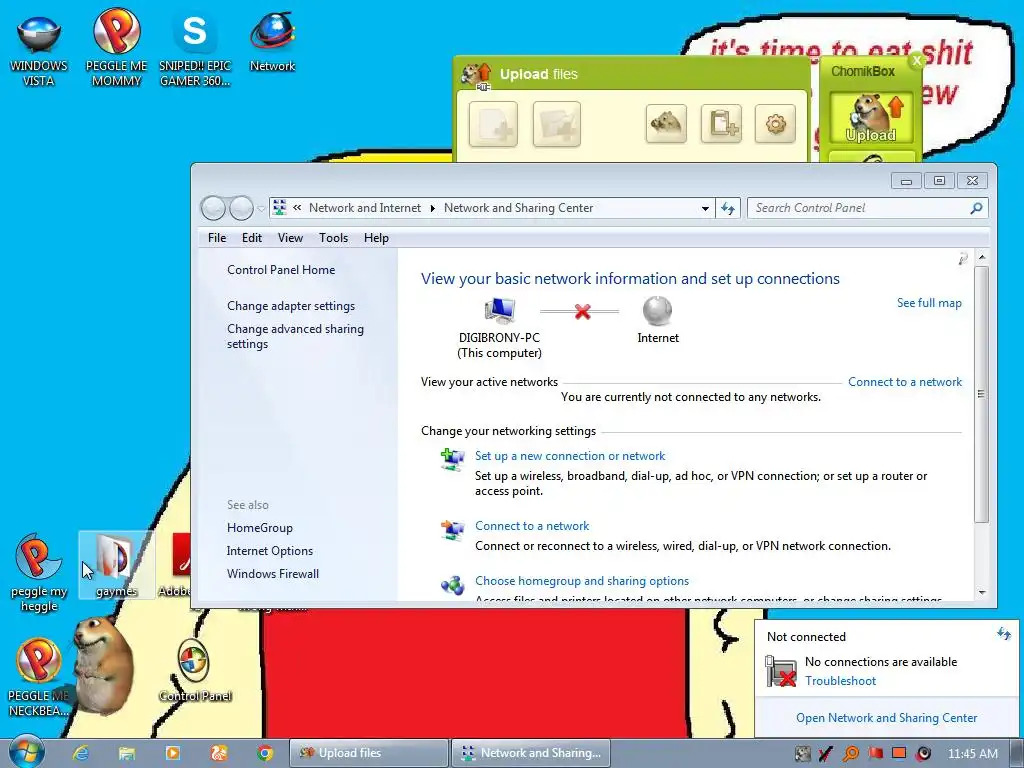The image size is (1024, 768).
Task: Open Windows Explorer from the taskbar
Action: coord(127,753)
